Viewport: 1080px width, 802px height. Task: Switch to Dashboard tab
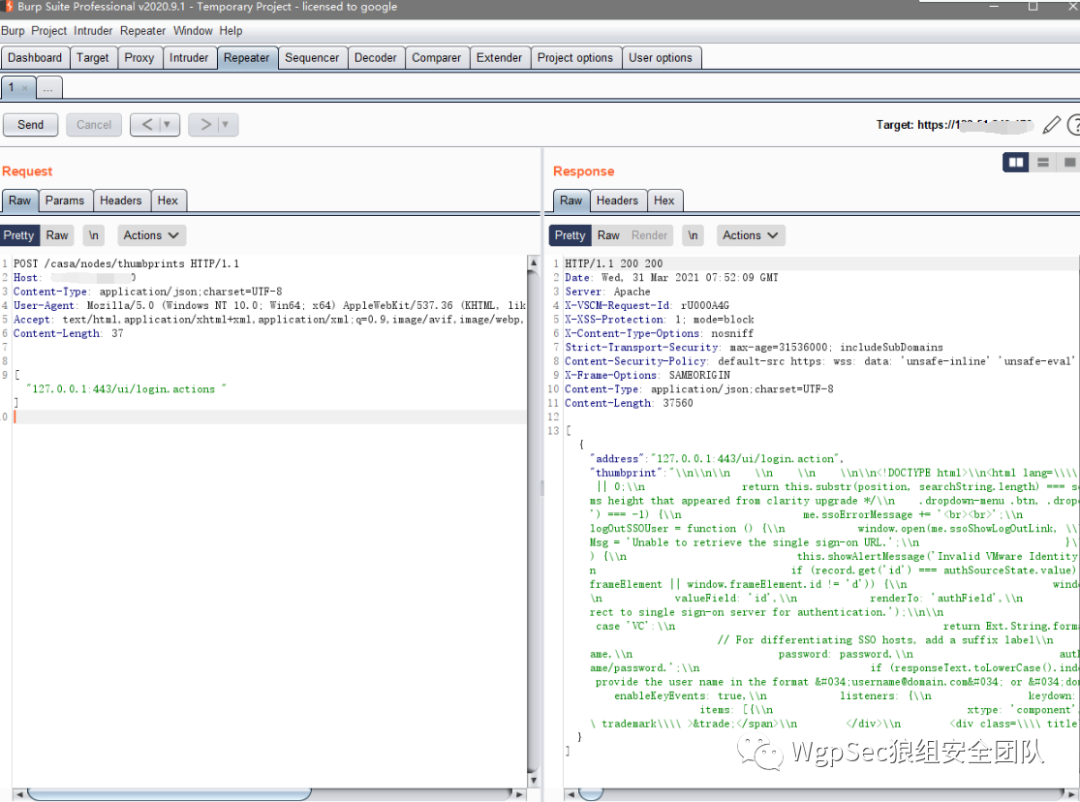coord(35,58)
